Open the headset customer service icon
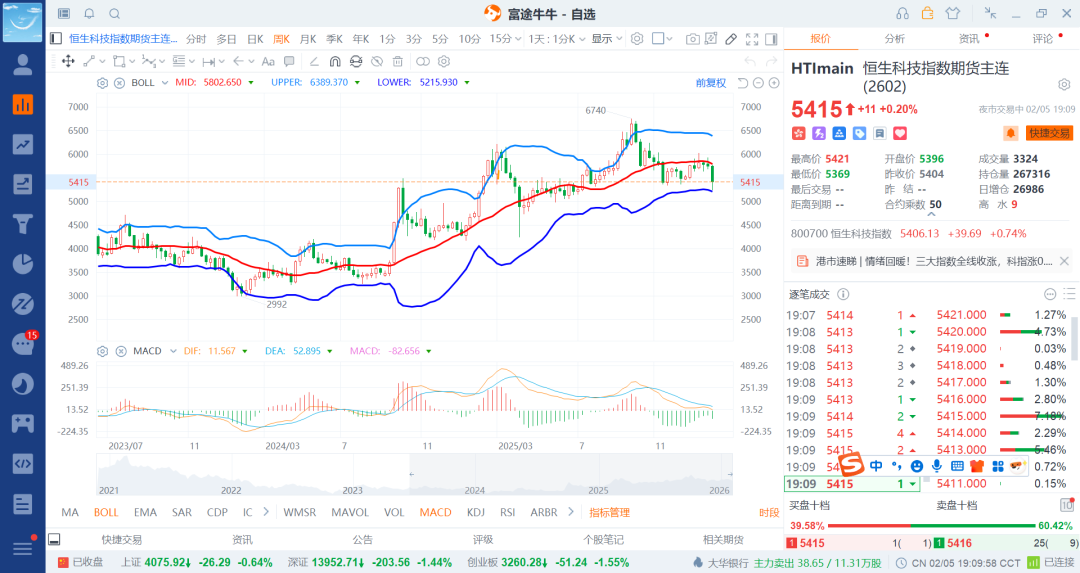 click(x=902, y=13)
